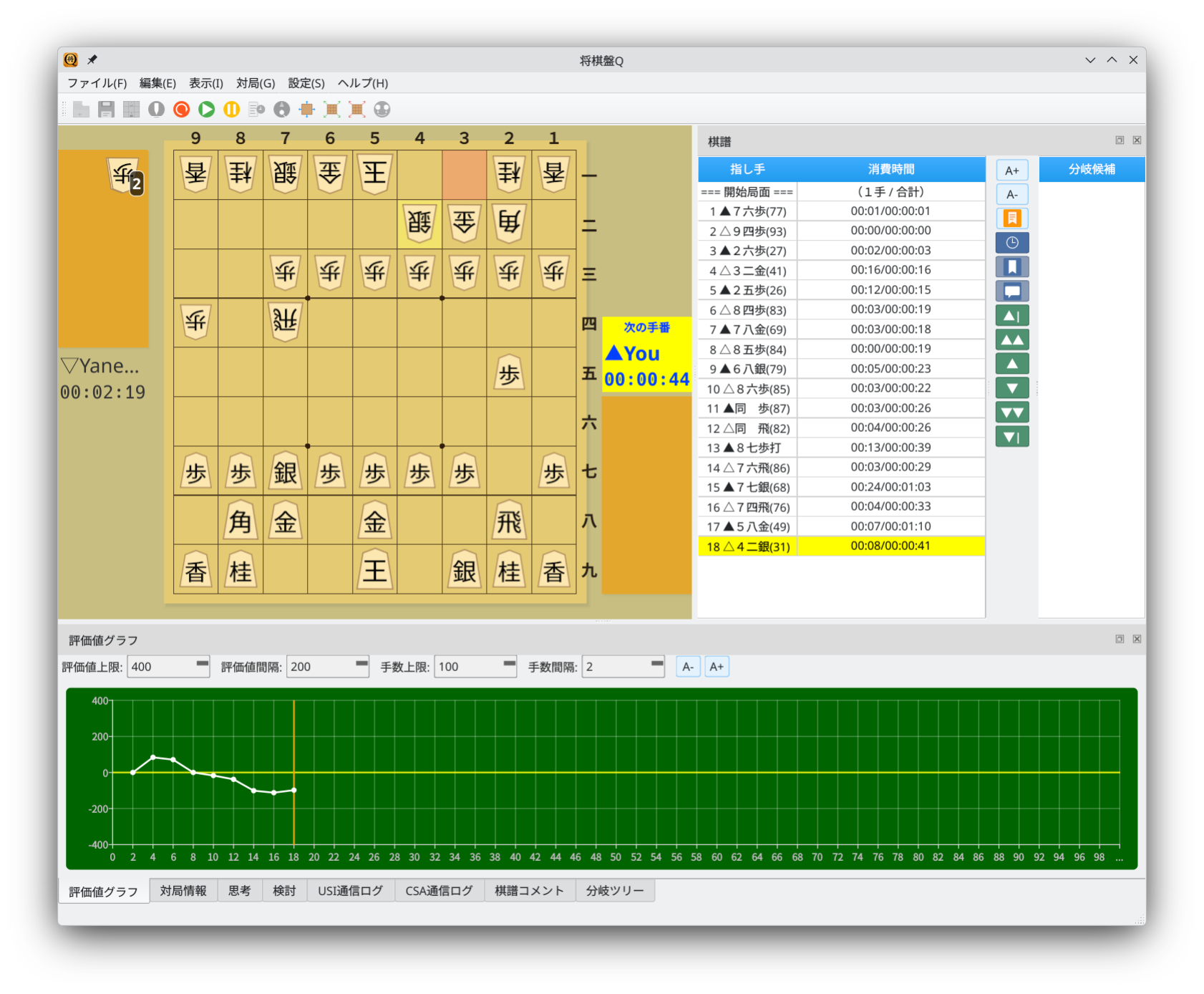Image resolution: width=1204 pixels, height=994 pixels.
Task: Open the 手数上限 spinbox set to 100
Action: click(475, 667)
